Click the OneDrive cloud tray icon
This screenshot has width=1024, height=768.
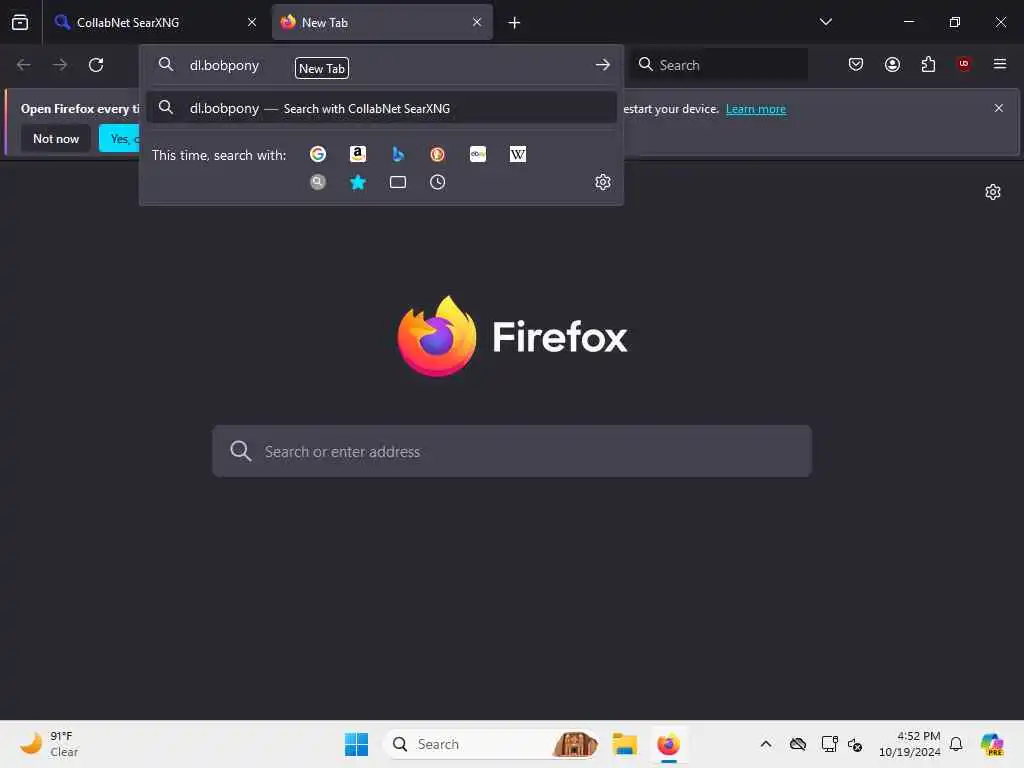coord(798,744)
